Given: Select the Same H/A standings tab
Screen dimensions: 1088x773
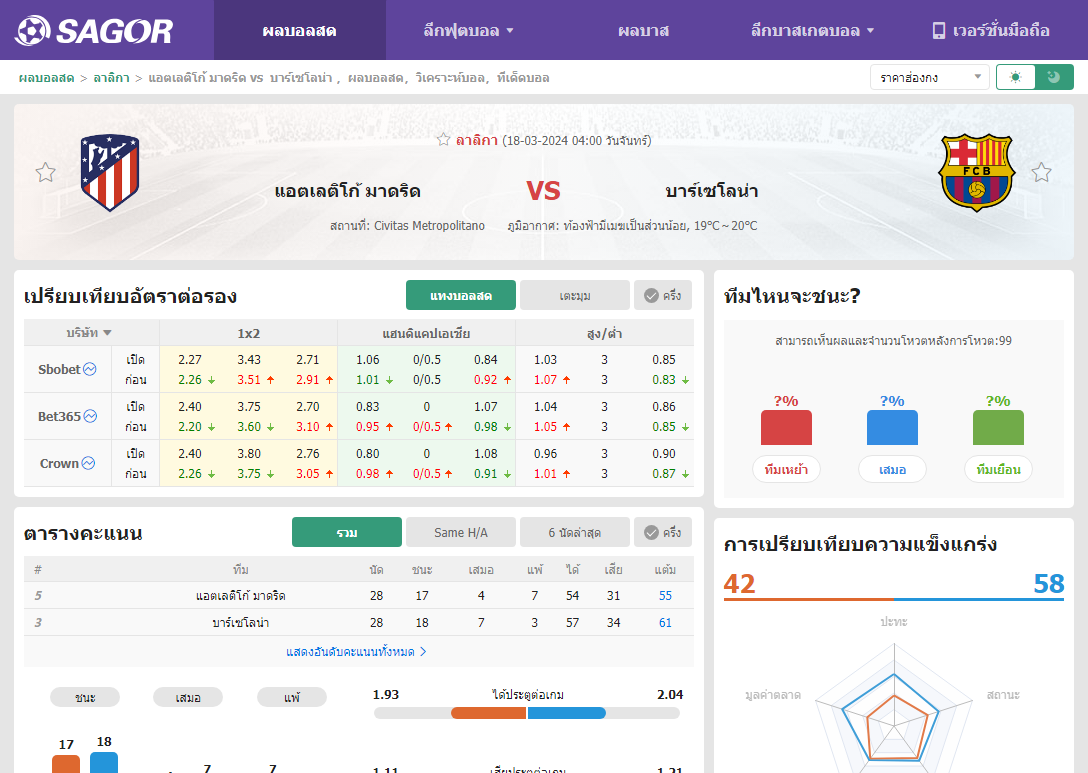Looking at the screenshot, I should pyautogui.click(x=461, y=532).
